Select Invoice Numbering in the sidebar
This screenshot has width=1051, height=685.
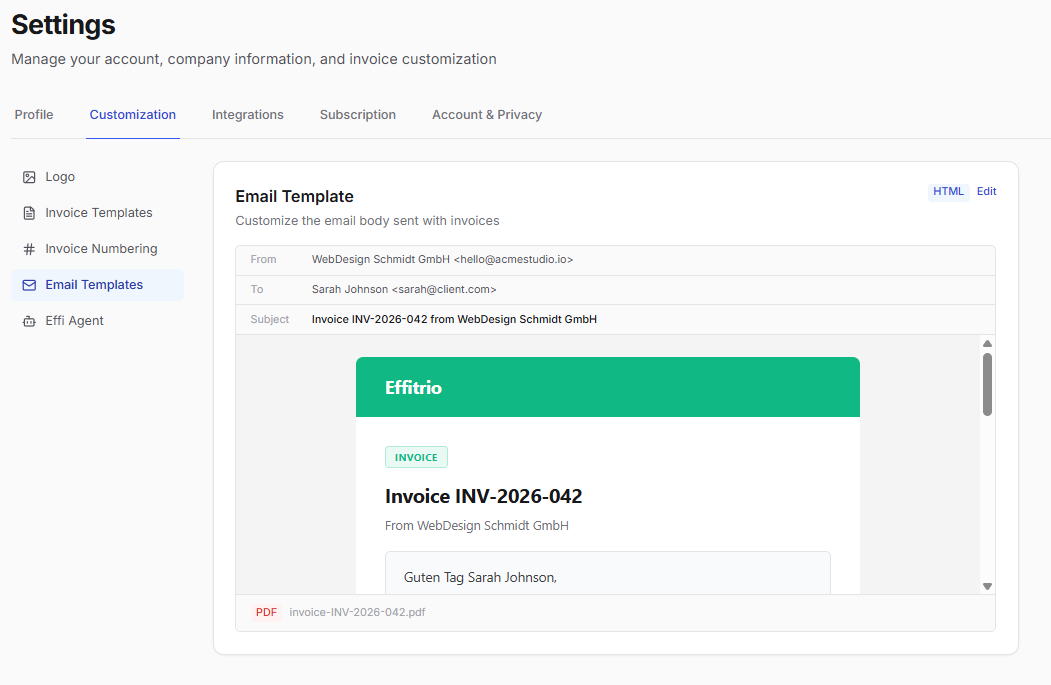[97, 249]
